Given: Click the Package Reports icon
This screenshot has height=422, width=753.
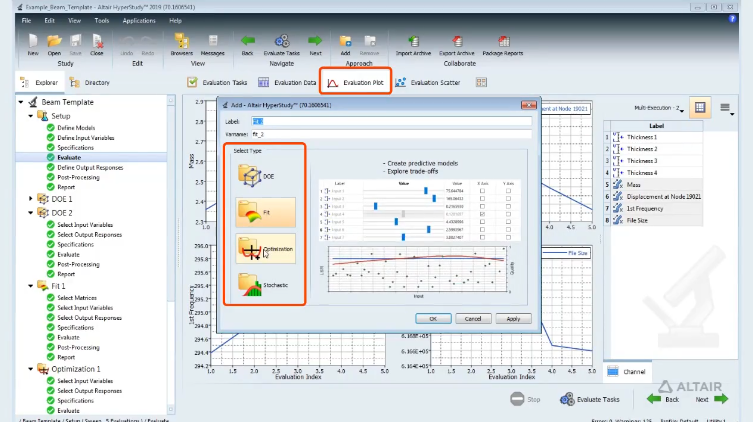Looking at the screenshot, I should 503,41.
